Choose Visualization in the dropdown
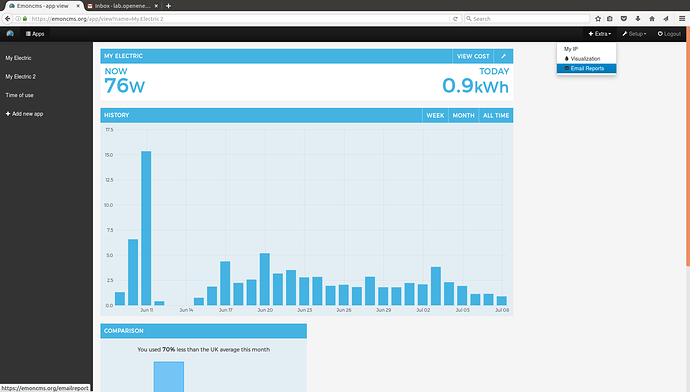 click(x=586, y=59)
